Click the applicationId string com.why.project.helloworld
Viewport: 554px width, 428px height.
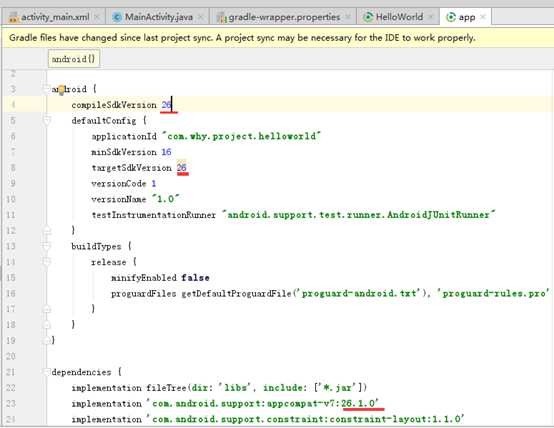click(x=241, y=136)
